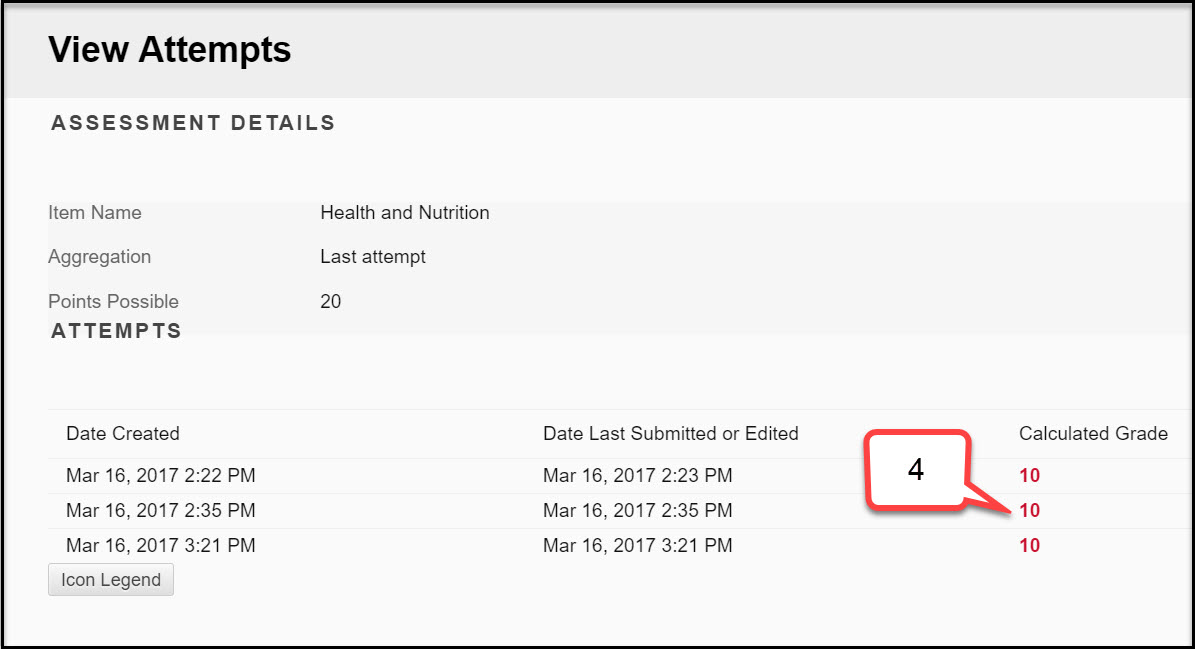Select Mar 16, 2017 2:35 PM created date
Screen dimensions: 1195x649
coord(161,510)
